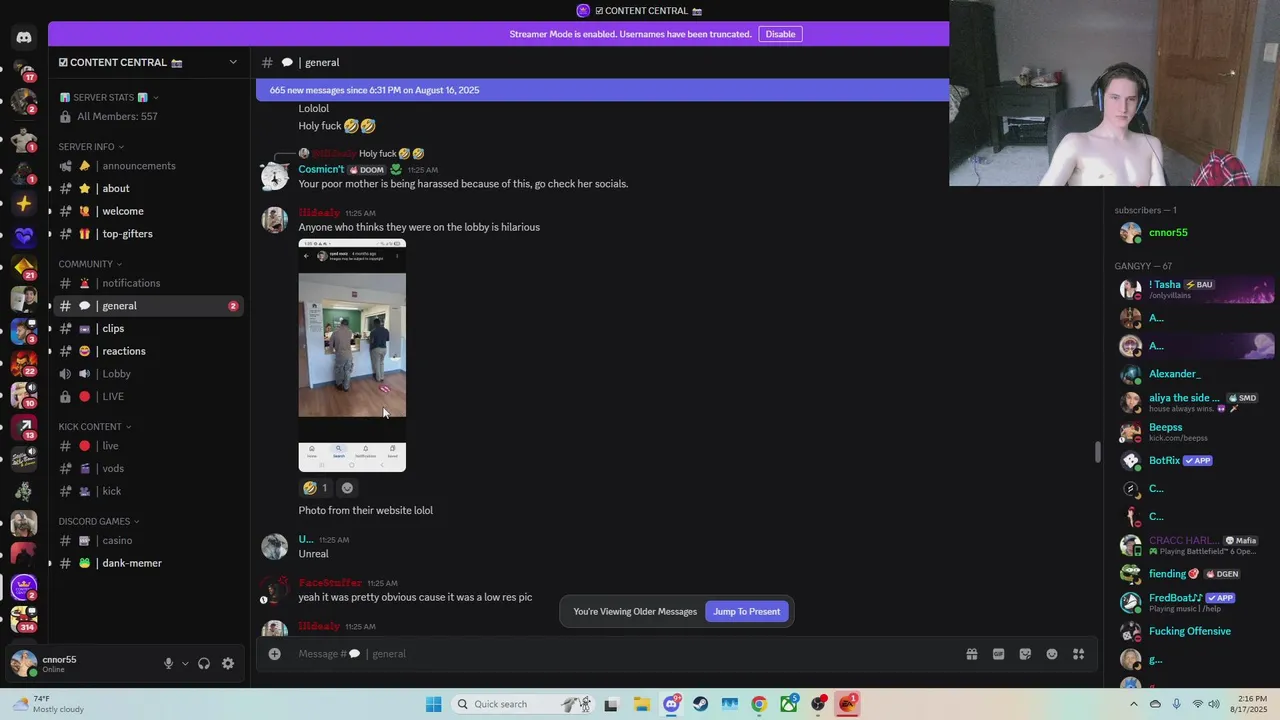The width and height of the screenshot is (1280, 720).
Task: Open CRACC HARL member entry
Action: point(1194,545)
